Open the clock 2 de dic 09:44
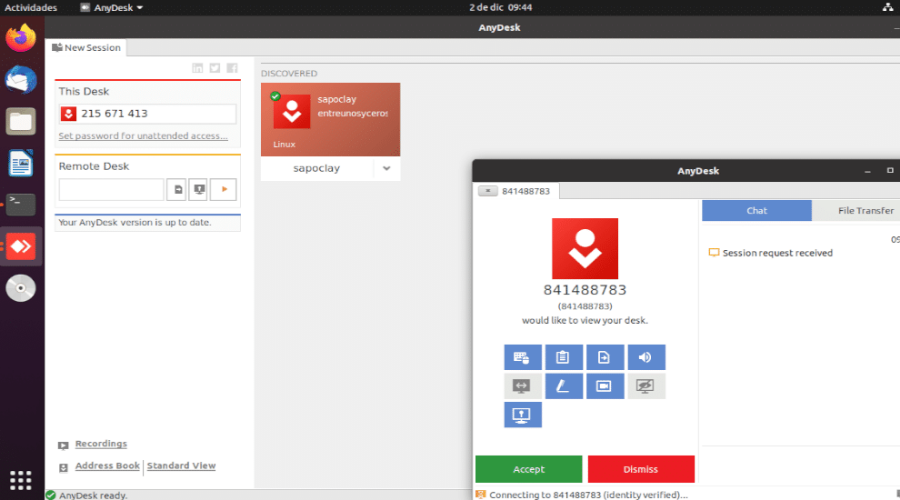900x500 pixels. click(x=501, y=7)
